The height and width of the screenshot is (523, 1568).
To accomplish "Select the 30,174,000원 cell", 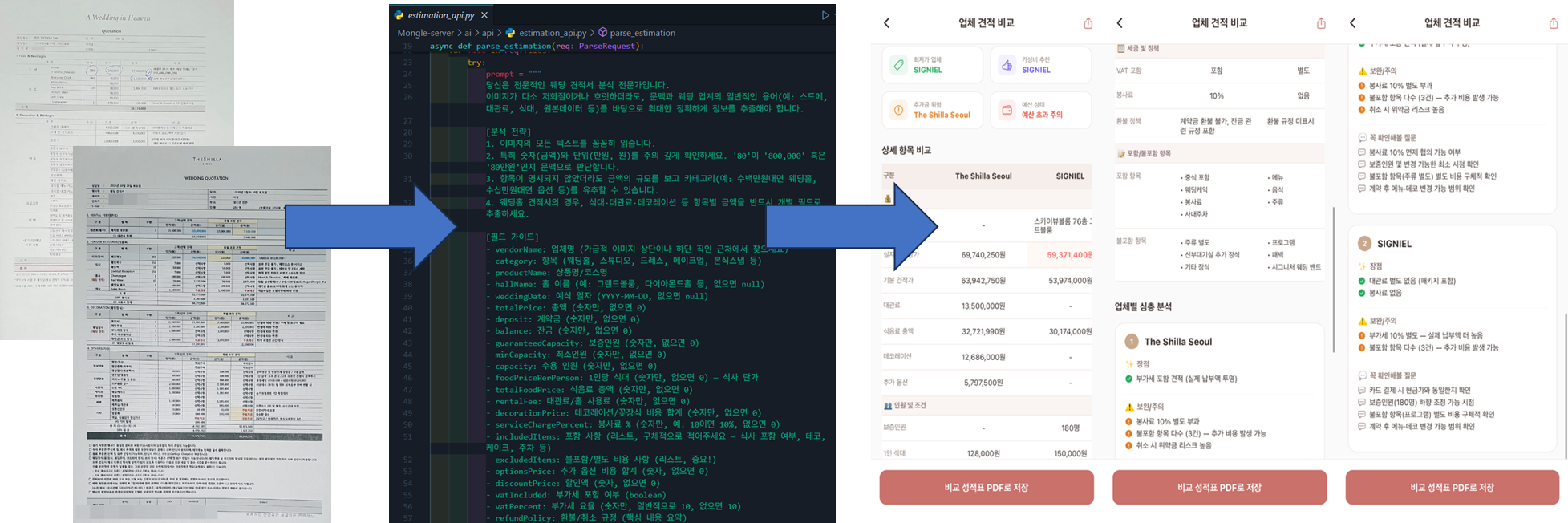I will 1070,331.
